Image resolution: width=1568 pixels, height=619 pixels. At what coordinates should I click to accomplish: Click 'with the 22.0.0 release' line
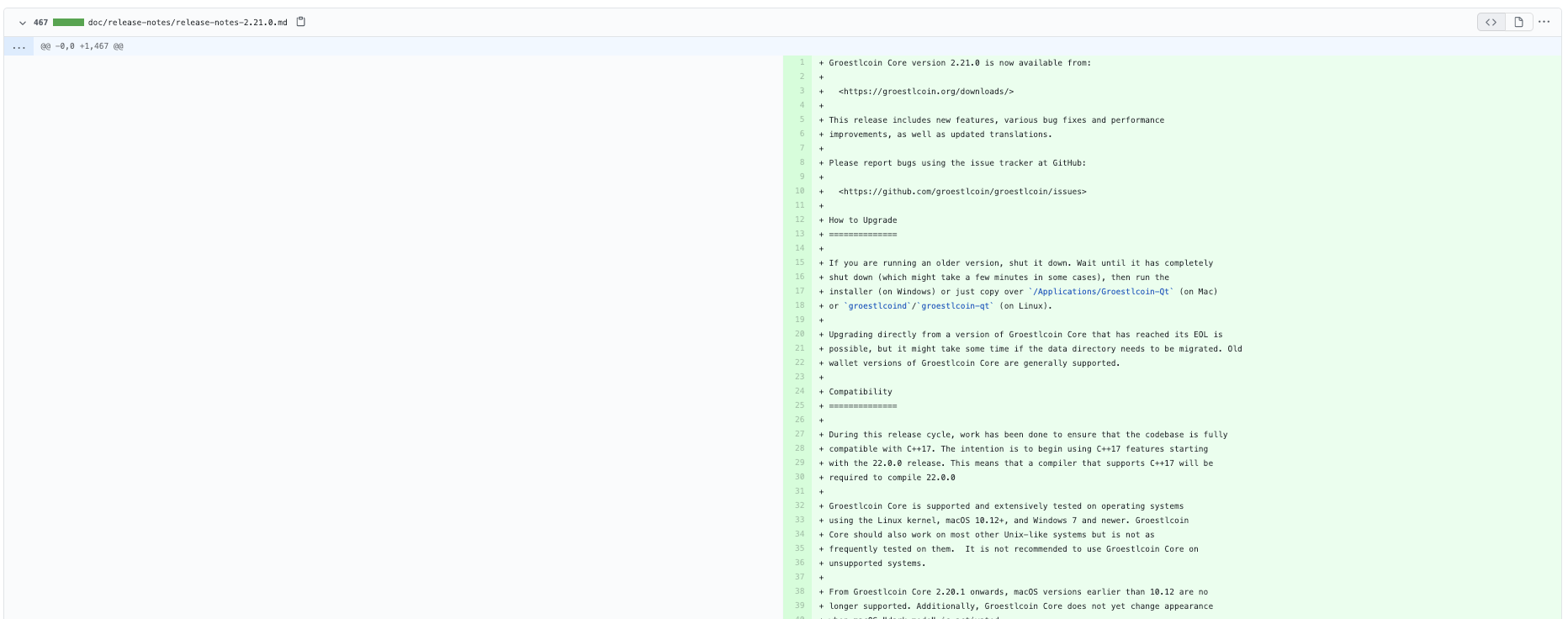1021,463
